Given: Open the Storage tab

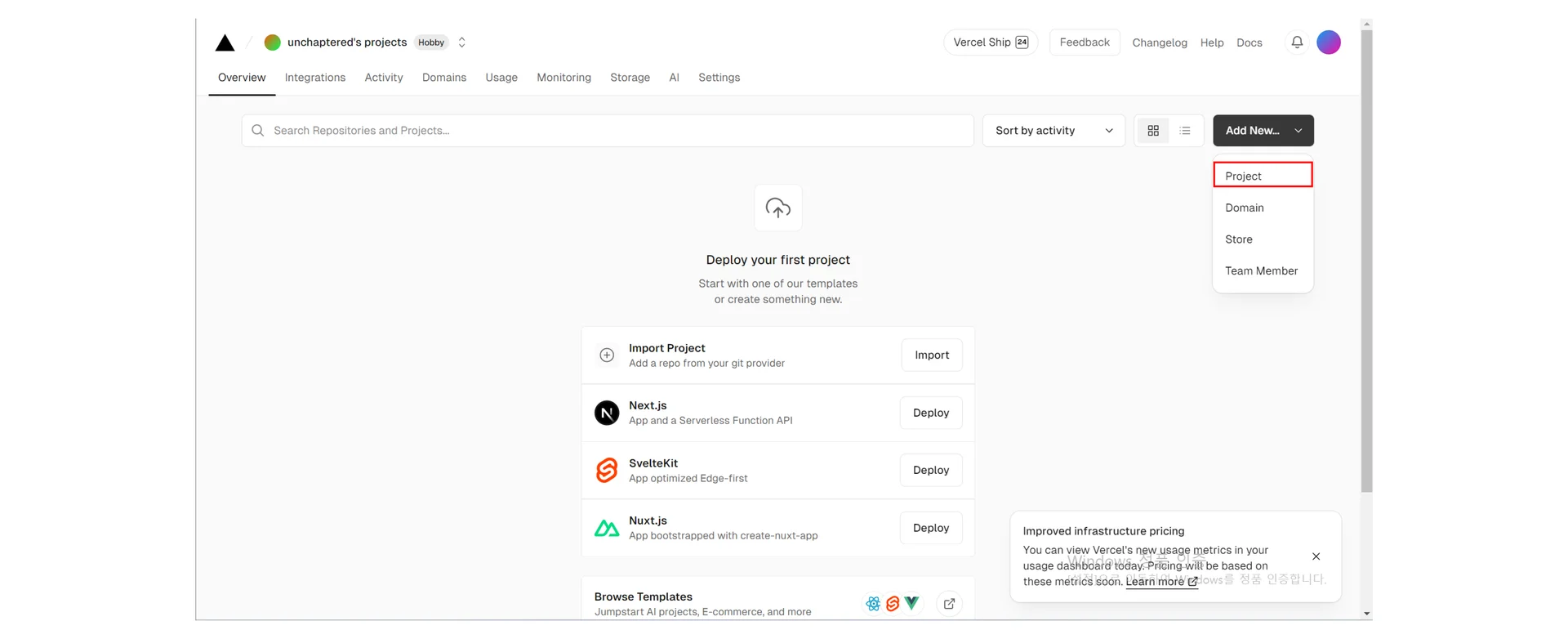Looking at the screenshot, I should pos(630,78).
